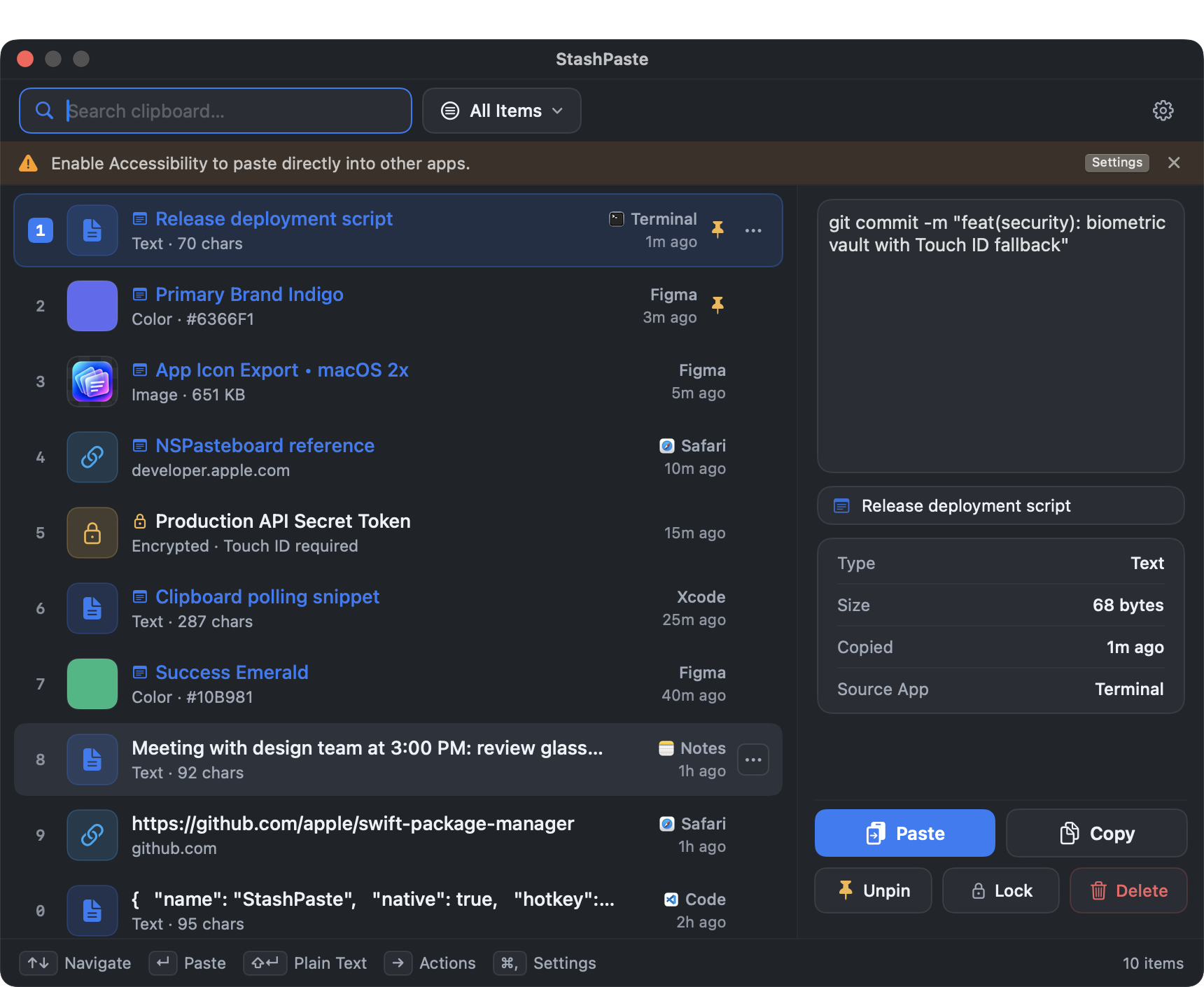This screenshot has height=987, width=1204.
Task: Click the Plain Text shortcut hint in footer
Action: [x=305, y=963]
